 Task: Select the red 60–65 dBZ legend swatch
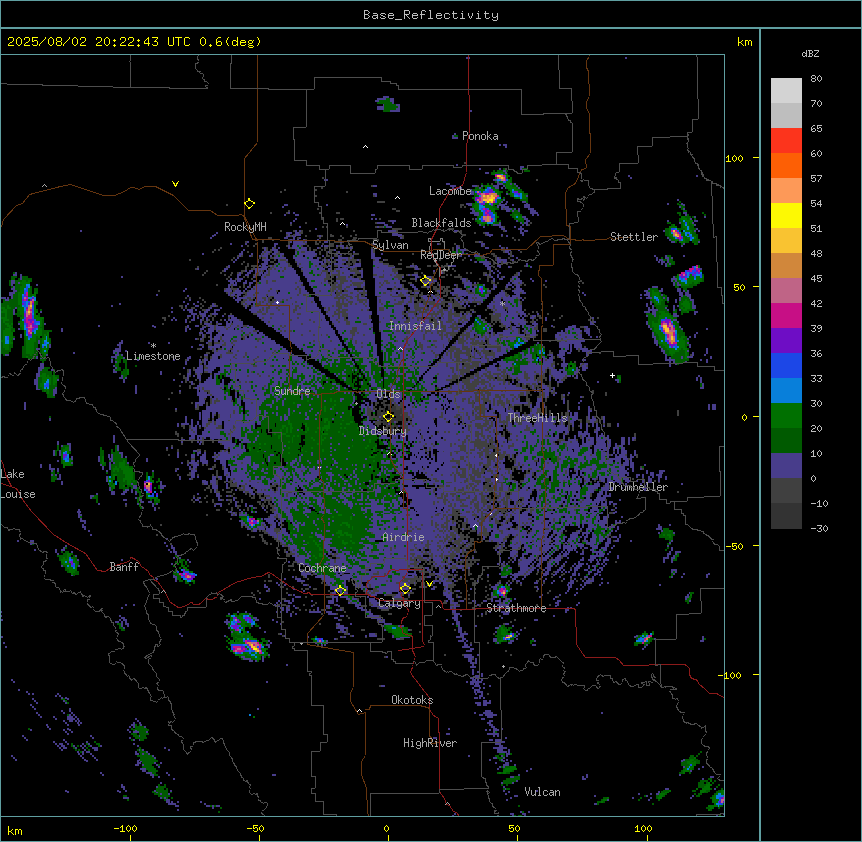click(x=786, y=140)
